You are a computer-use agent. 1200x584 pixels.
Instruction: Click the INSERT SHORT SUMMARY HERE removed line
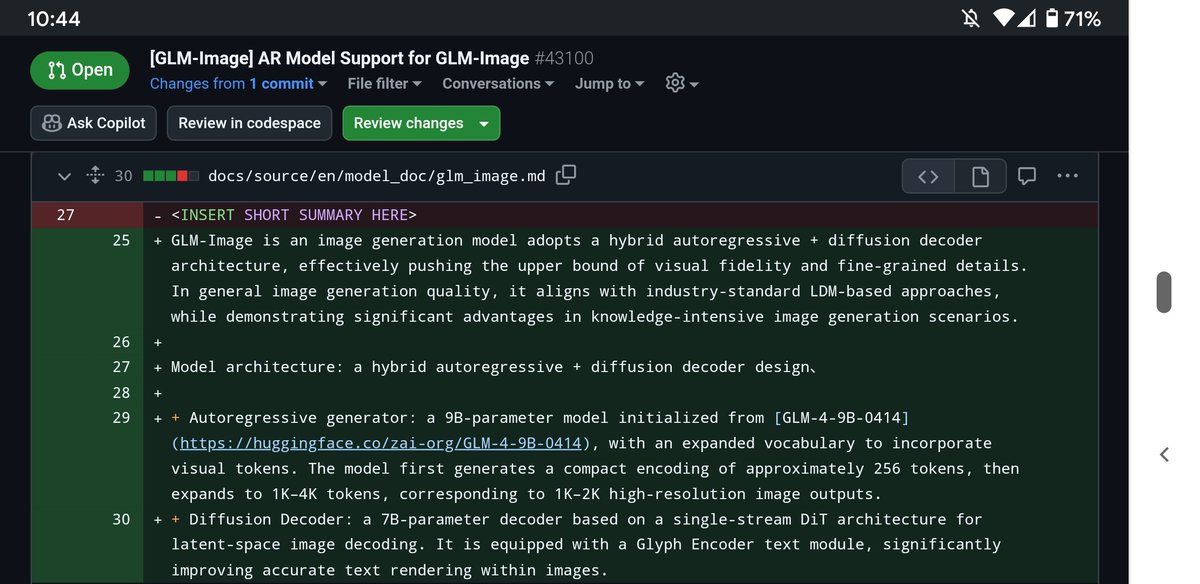[x=294, y=215]
